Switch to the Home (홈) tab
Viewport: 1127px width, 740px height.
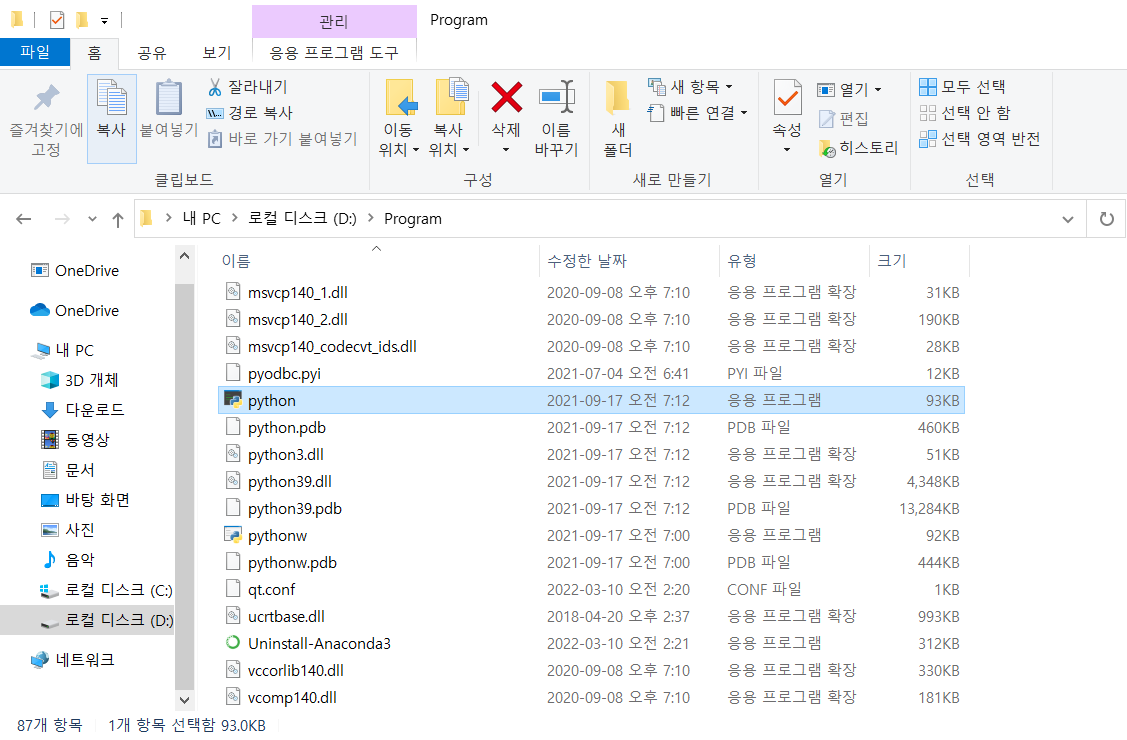point(94,52)
